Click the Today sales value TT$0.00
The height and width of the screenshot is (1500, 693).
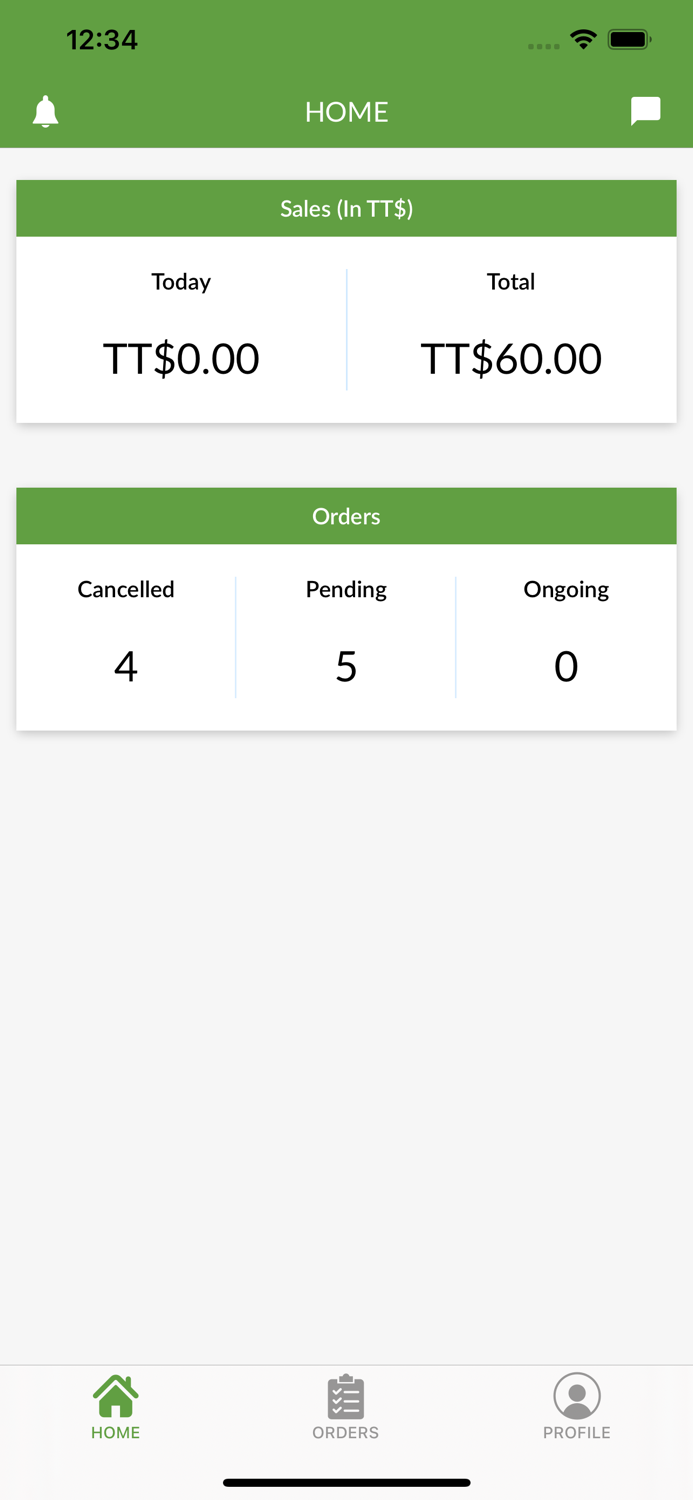tap(181, 358)
